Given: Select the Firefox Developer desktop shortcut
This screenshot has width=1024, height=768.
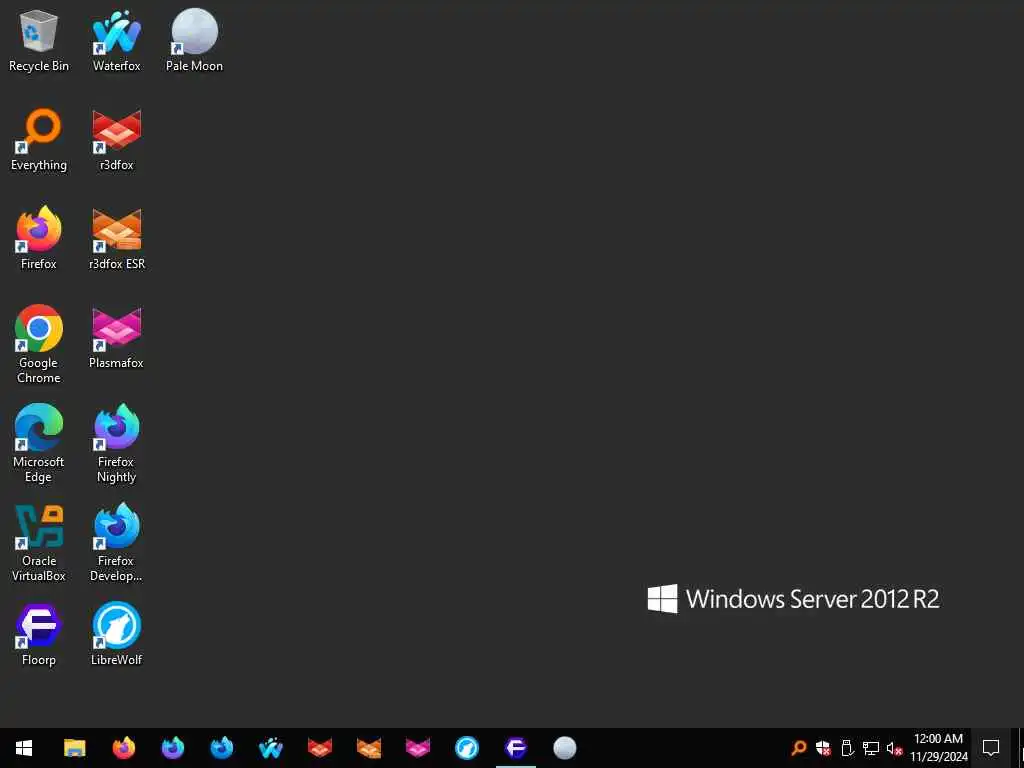Looking at the screenshot, I should [116, 543].
